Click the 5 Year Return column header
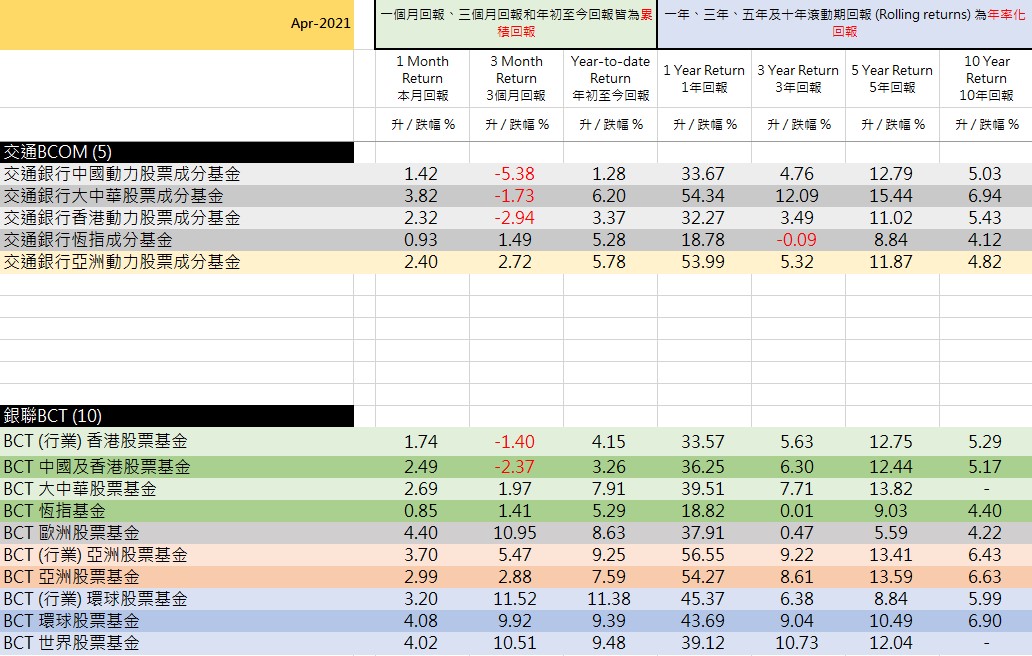This screenshot has width=1032, height=656. pos(892,78)
